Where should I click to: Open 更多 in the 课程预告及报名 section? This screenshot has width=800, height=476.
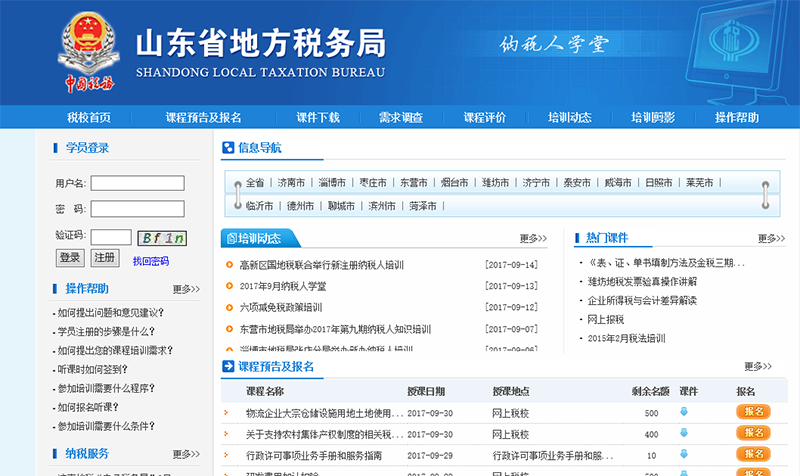(758, 366)
